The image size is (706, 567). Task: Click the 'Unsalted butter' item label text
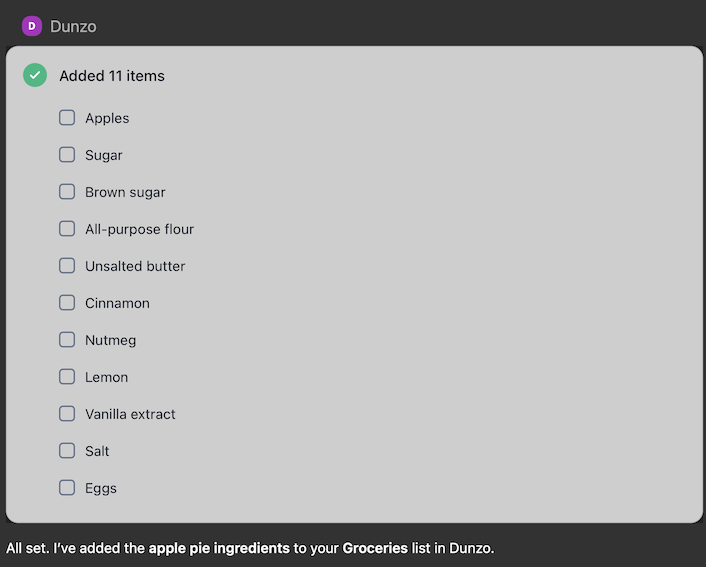point(135,266)
